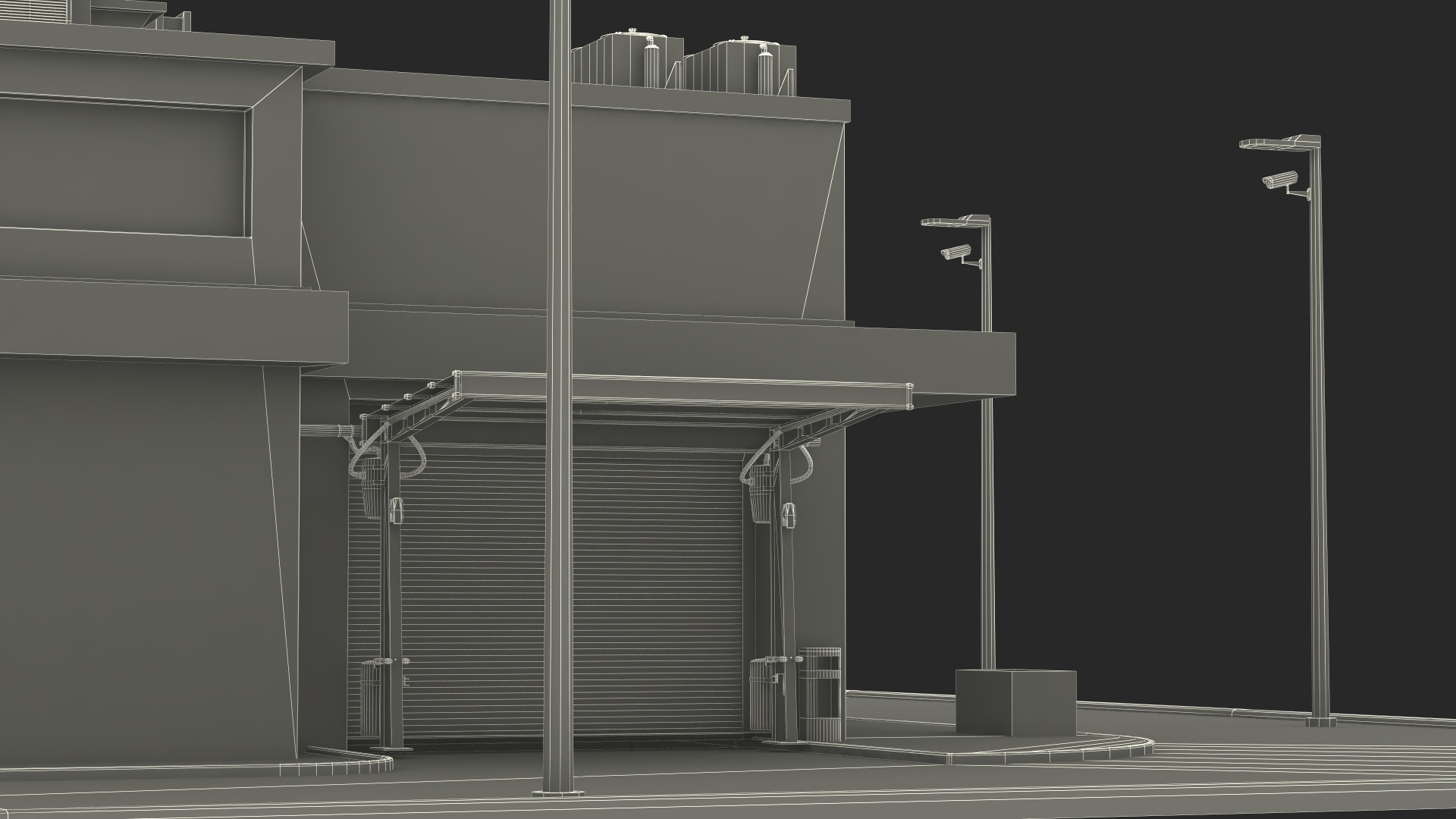Select the square concrete block at lamp base
Image resolution: width=1456 pixels, height=819 pixels.
pos(1015,702)
